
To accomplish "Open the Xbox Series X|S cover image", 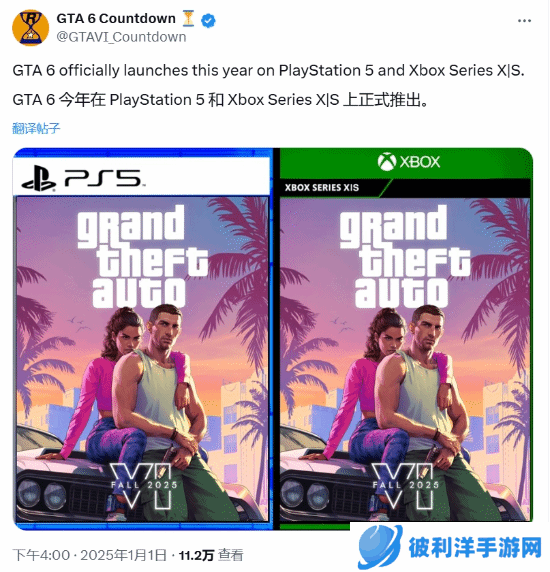I will 404,339.
